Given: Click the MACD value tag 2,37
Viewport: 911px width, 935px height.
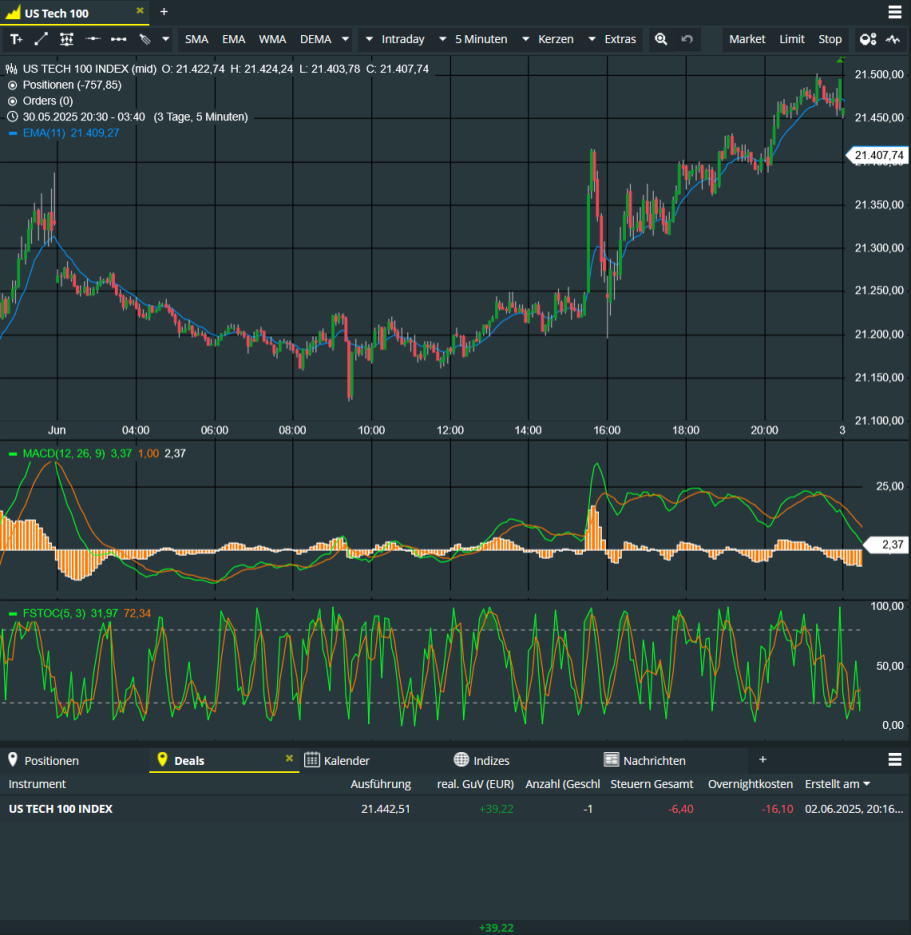Looking at the screenshot, I should [x=887, y=544].
